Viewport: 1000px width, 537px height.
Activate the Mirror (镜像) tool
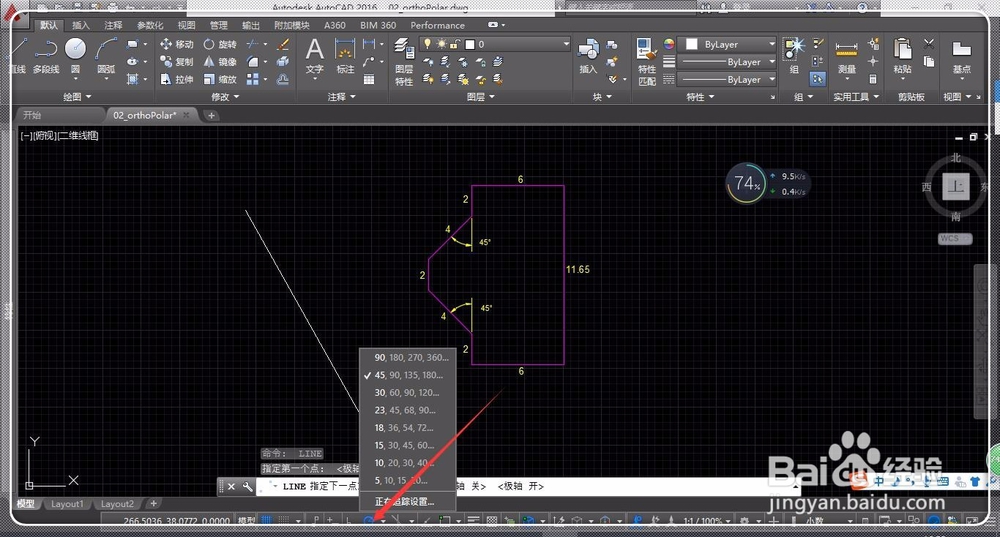click(220, 61)
